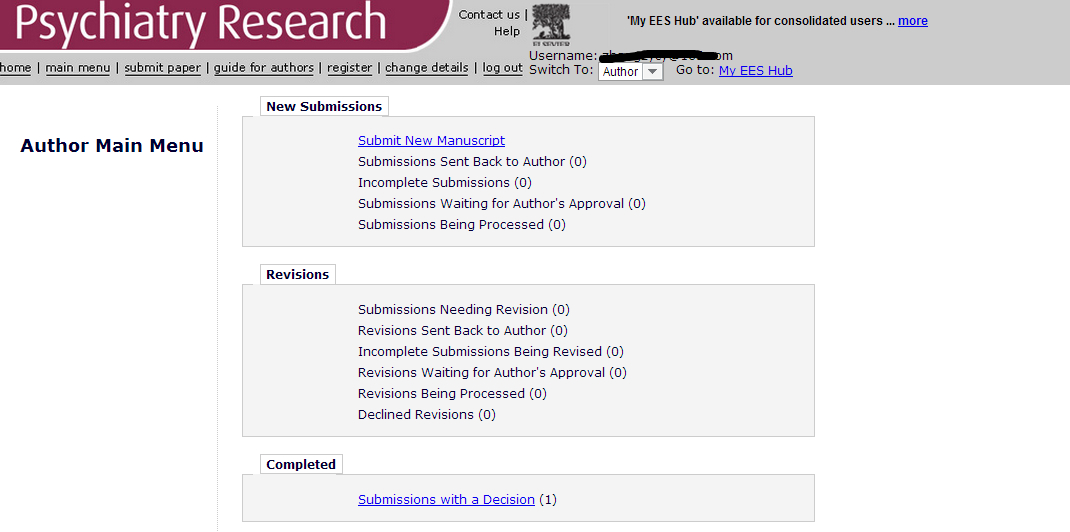The height and width of the screenshot is (532, 1070).
Task: Log out of the system
Action: tap(502, 68)
